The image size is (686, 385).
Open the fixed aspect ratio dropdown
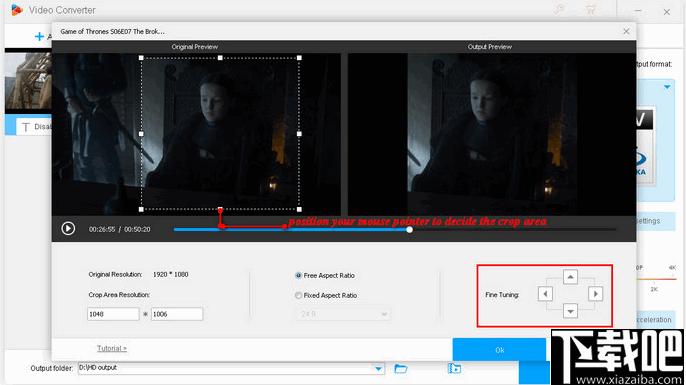(x=343, y=314)
